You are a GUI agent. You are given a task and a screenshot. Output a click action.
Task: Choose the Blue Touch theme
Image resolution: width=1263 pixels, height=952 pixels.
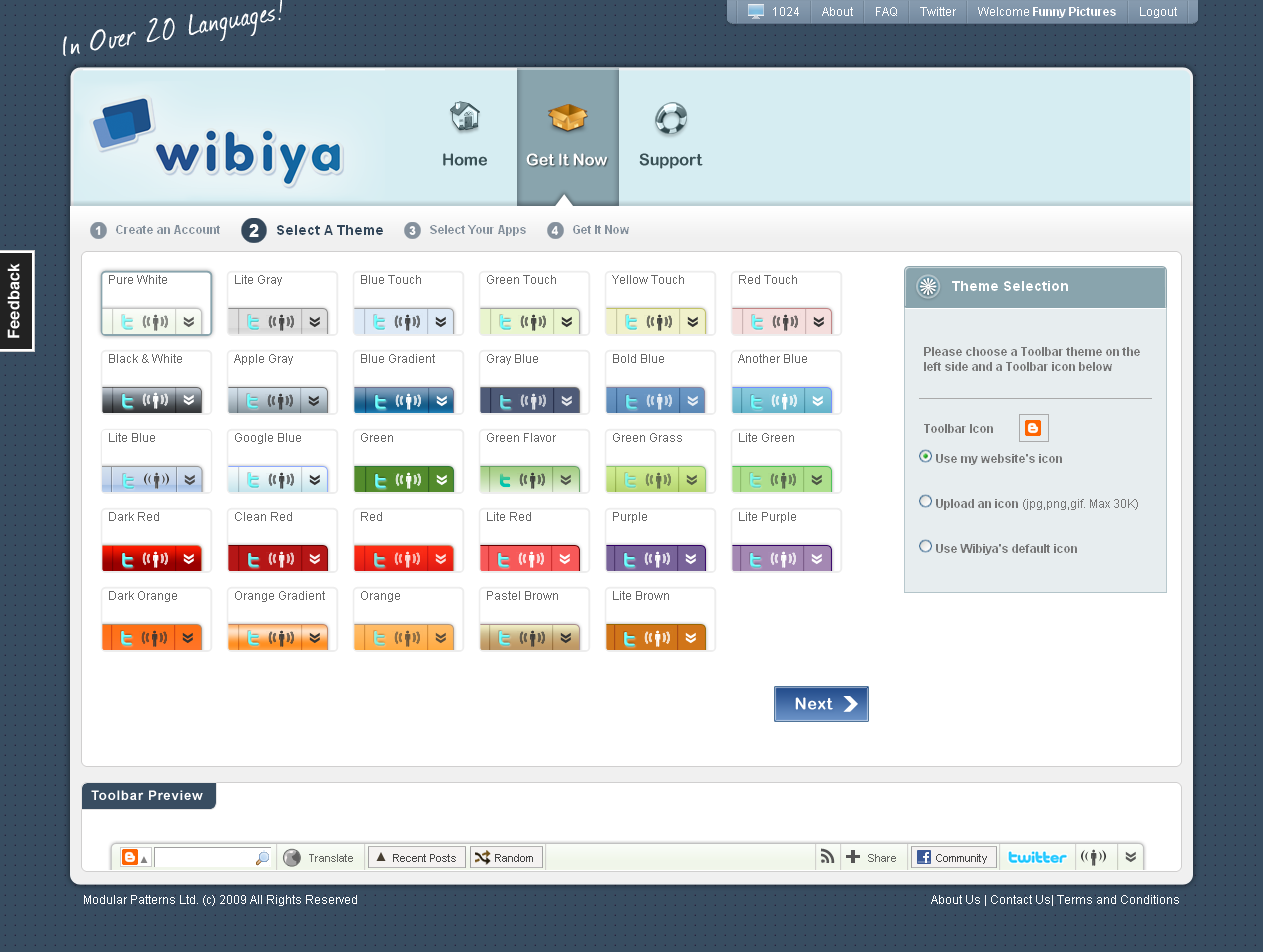tap(408, 303)
